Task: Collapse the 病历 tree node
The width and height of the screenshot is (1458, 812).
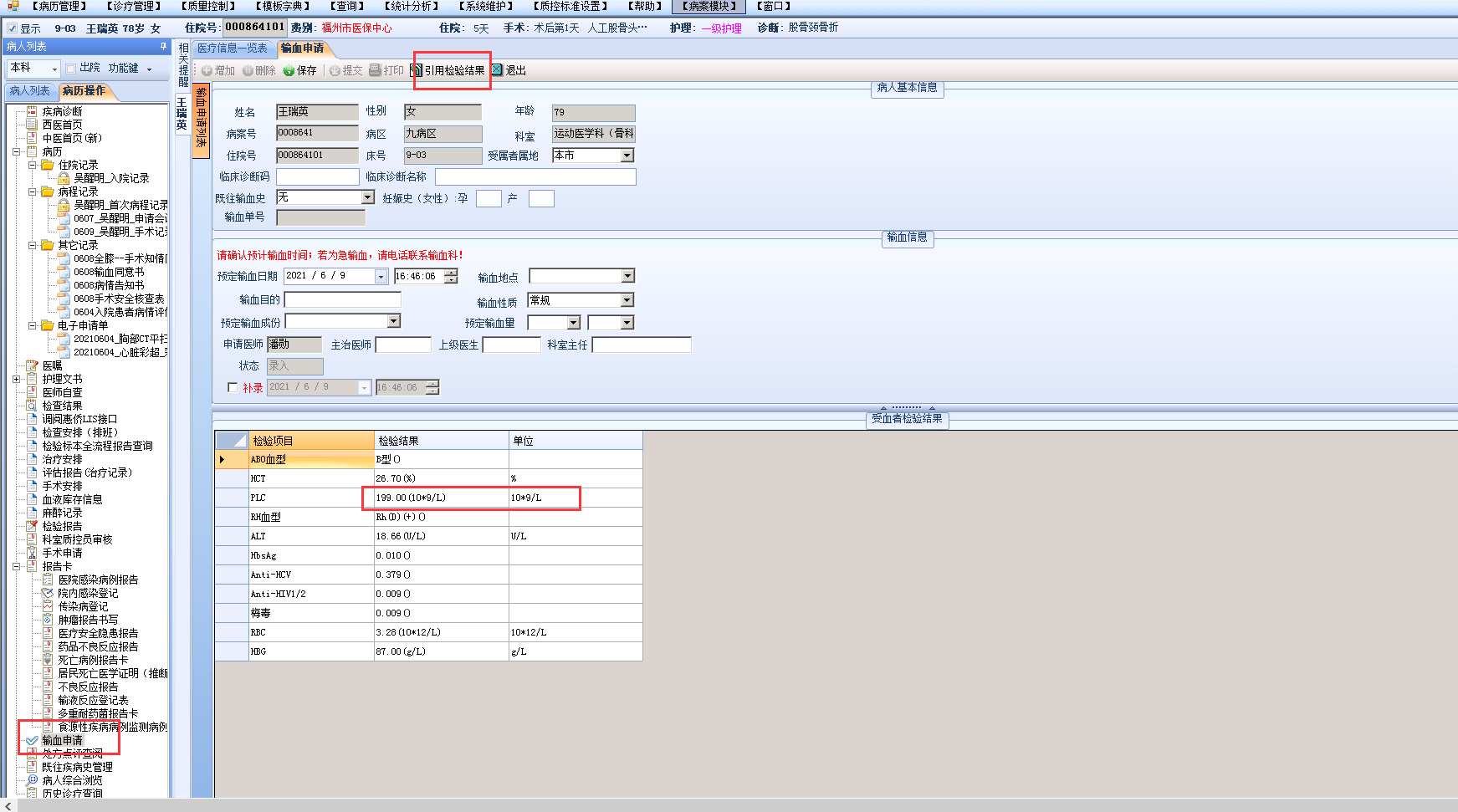Action: [16, 151]
